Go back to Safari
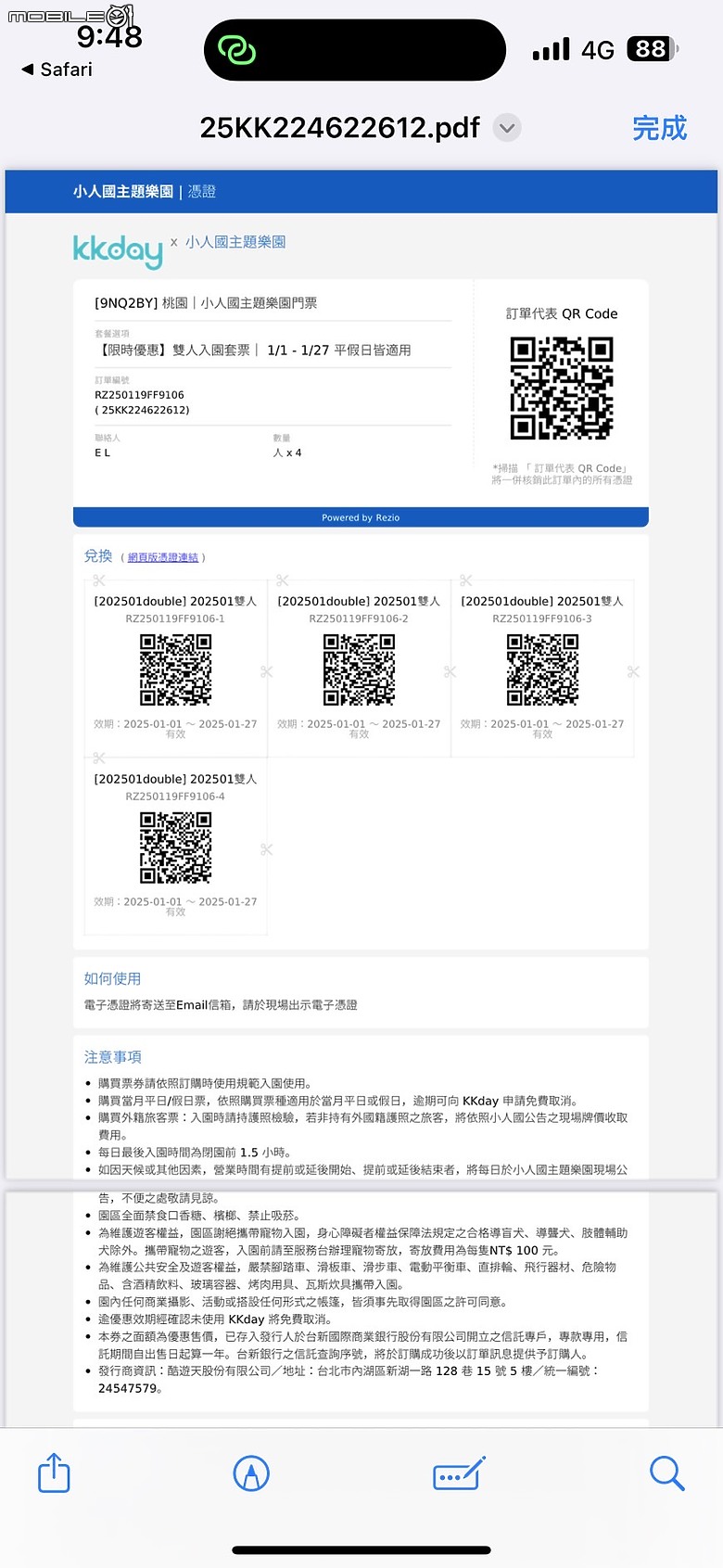 pos(57,70)
